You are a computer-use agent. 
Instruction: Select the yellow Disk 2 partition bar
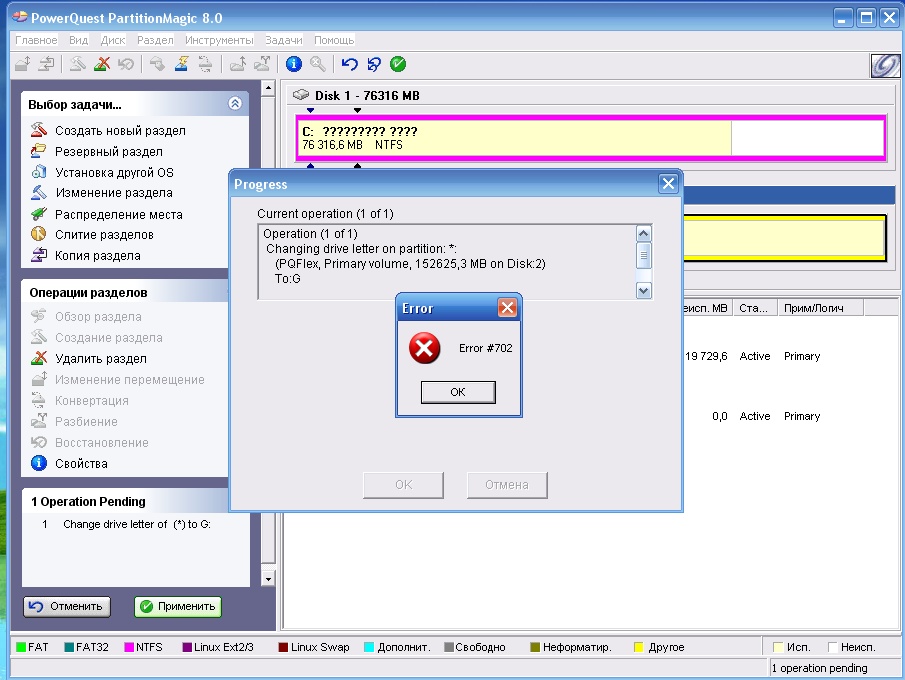(785, 238)
